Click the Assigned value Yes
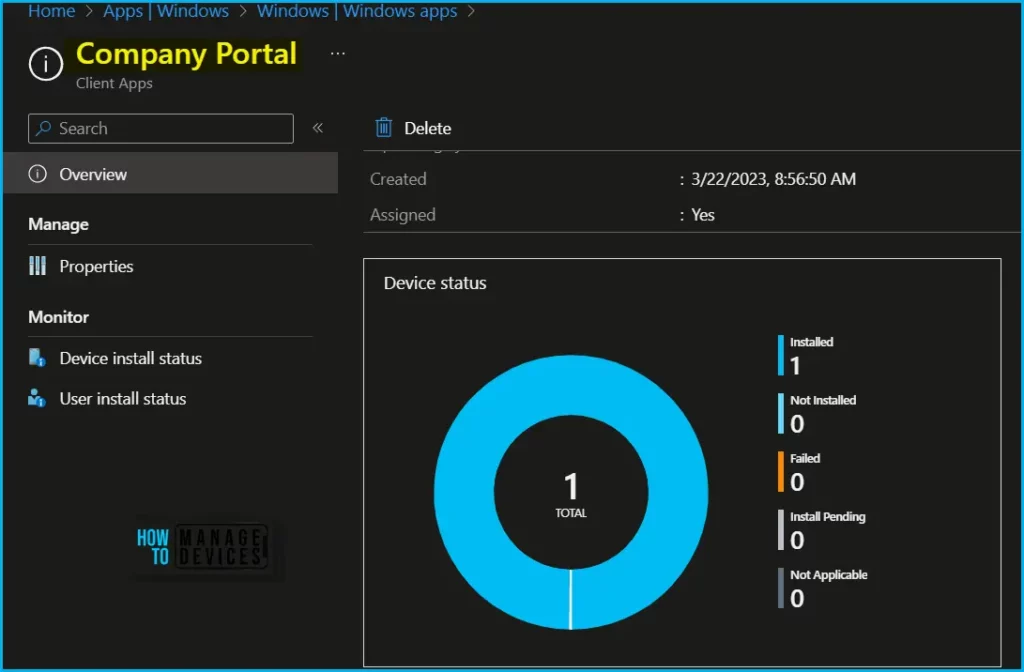This screenshot has width=1024, height=672. tap(703, 215)
